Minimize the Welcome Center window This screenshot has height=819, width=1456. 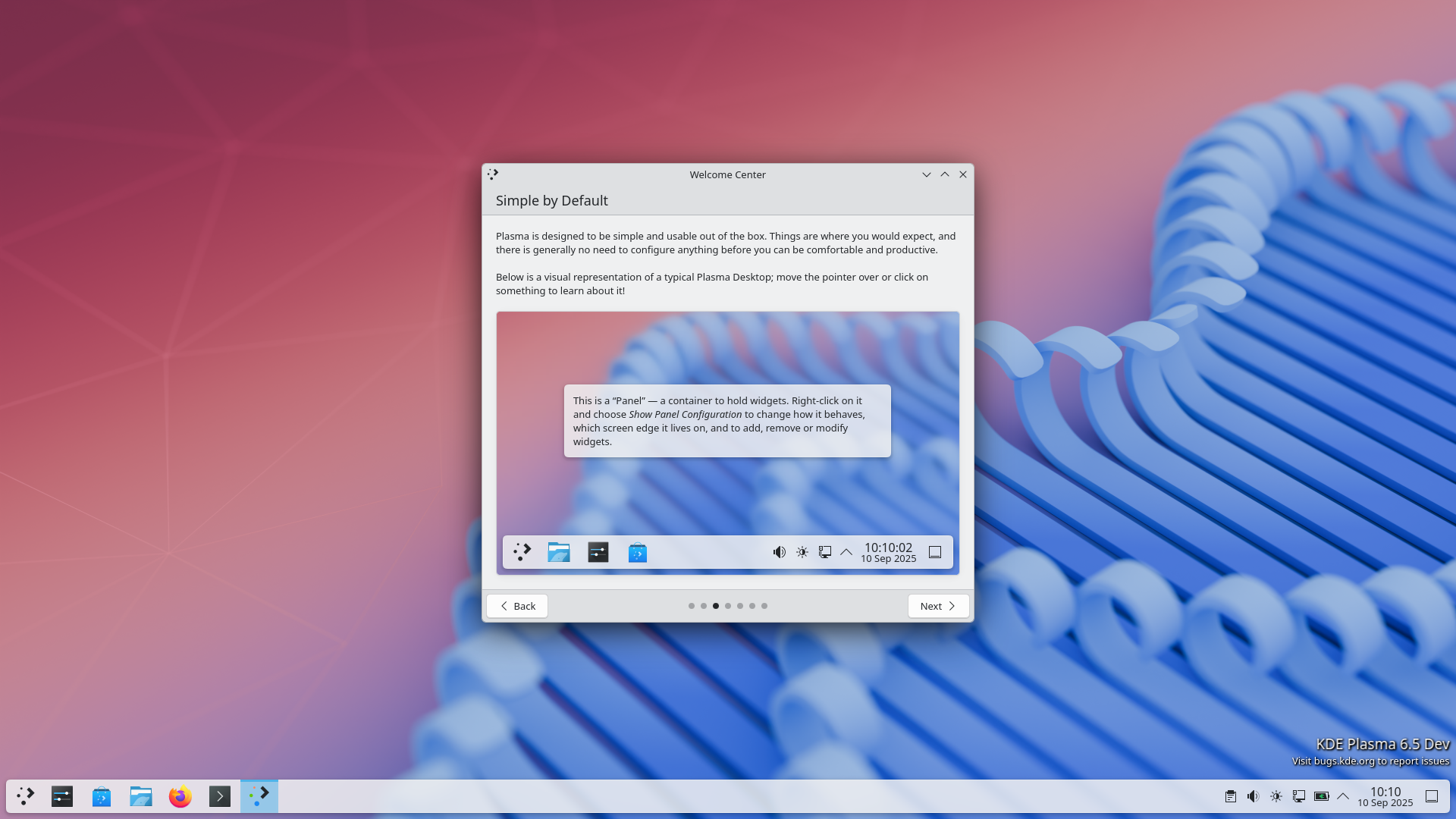[927, 174]
